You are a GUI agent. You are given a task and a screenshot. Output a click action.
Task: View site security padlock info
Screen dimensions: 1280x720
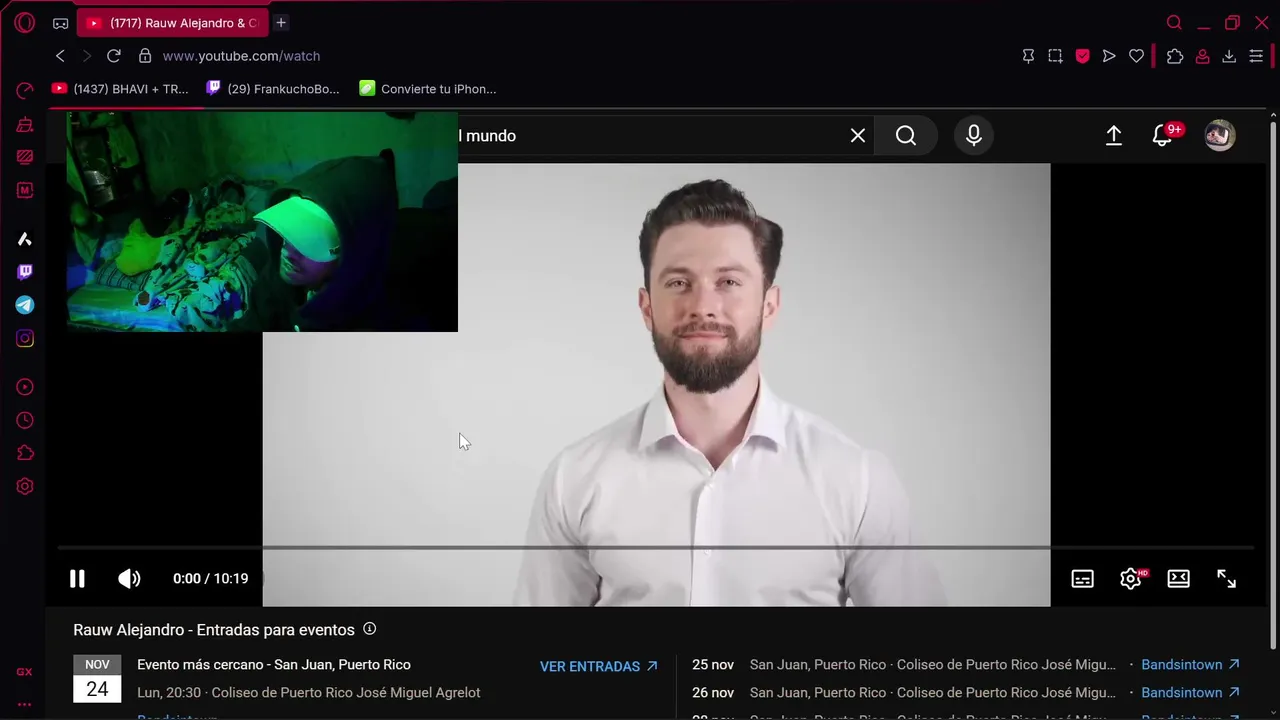145,56
